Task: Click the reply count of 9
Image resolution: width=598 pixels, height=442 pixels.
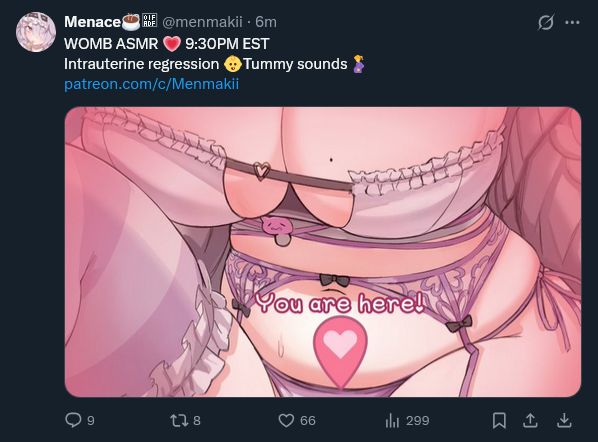Action: [90, 421]
